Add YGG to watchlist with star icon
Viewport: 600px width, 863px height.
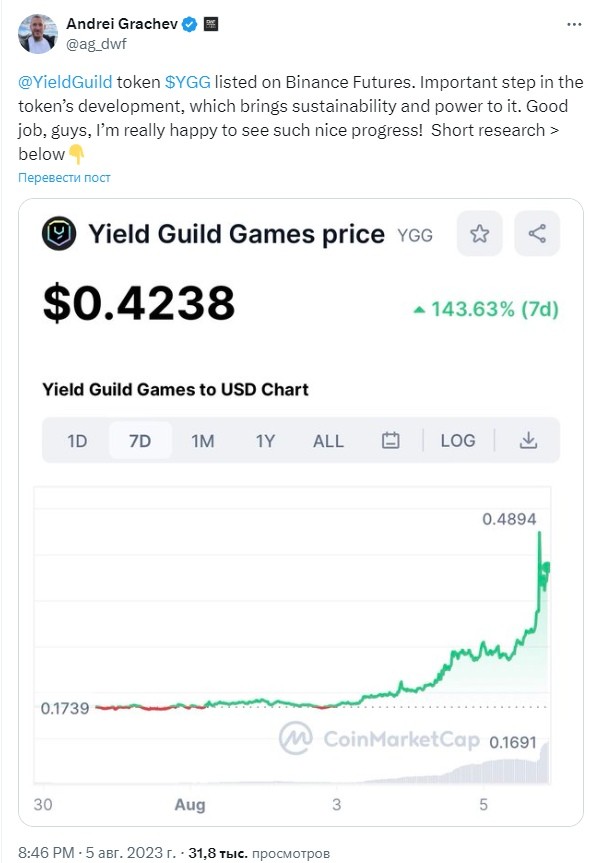tap(479, 233)
